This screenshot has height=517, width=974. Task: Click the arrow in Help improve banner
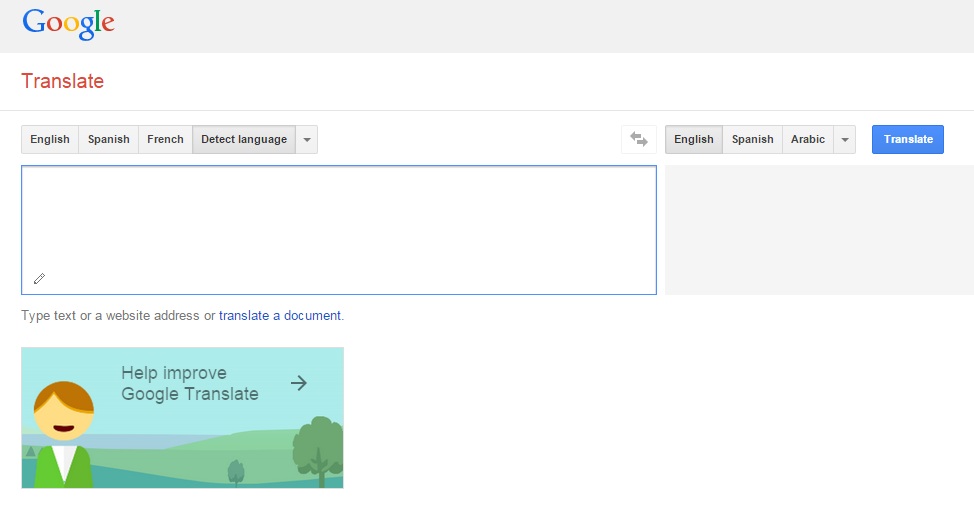tap(298, 383)
